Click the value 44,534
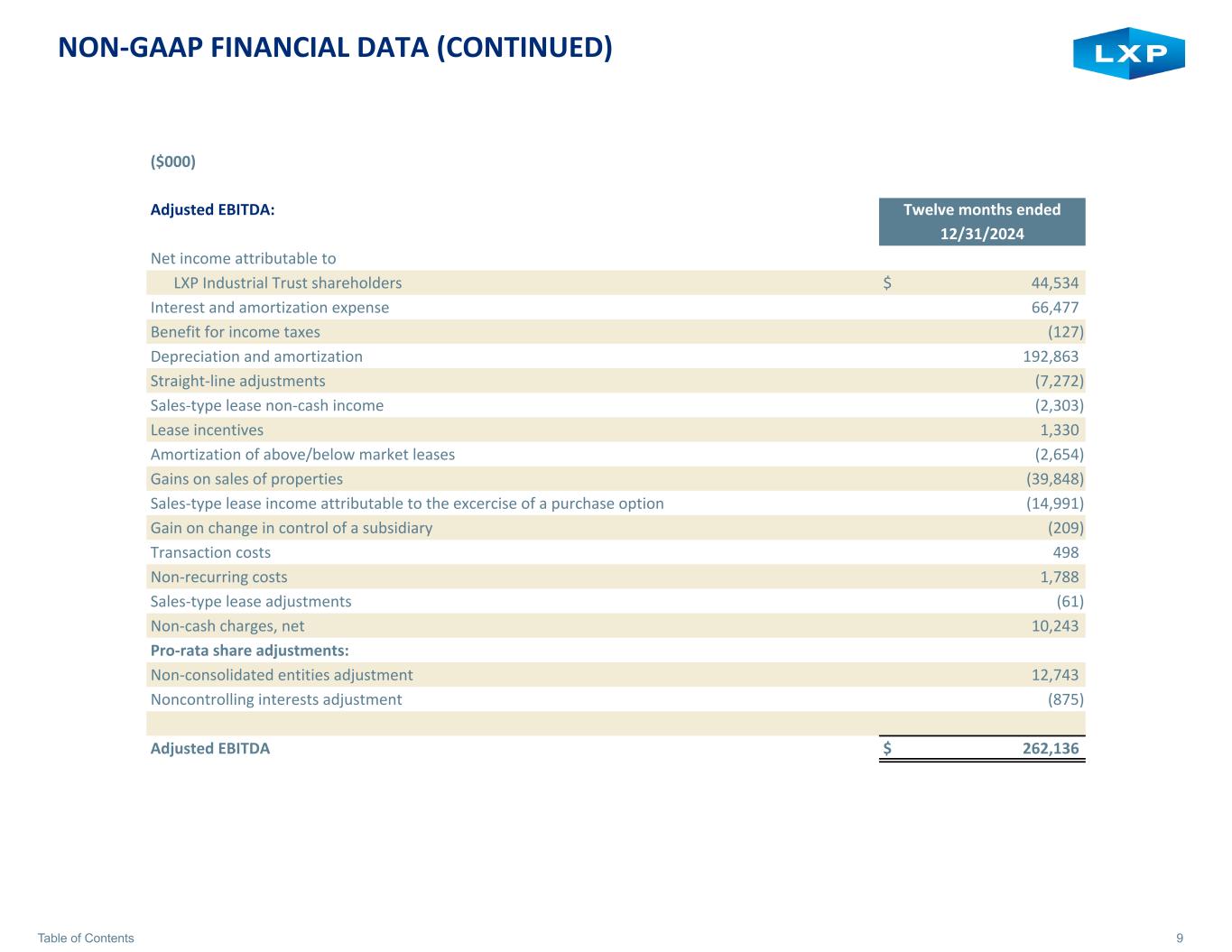This screenshot has width=1232, height=952. [1054, 282]
